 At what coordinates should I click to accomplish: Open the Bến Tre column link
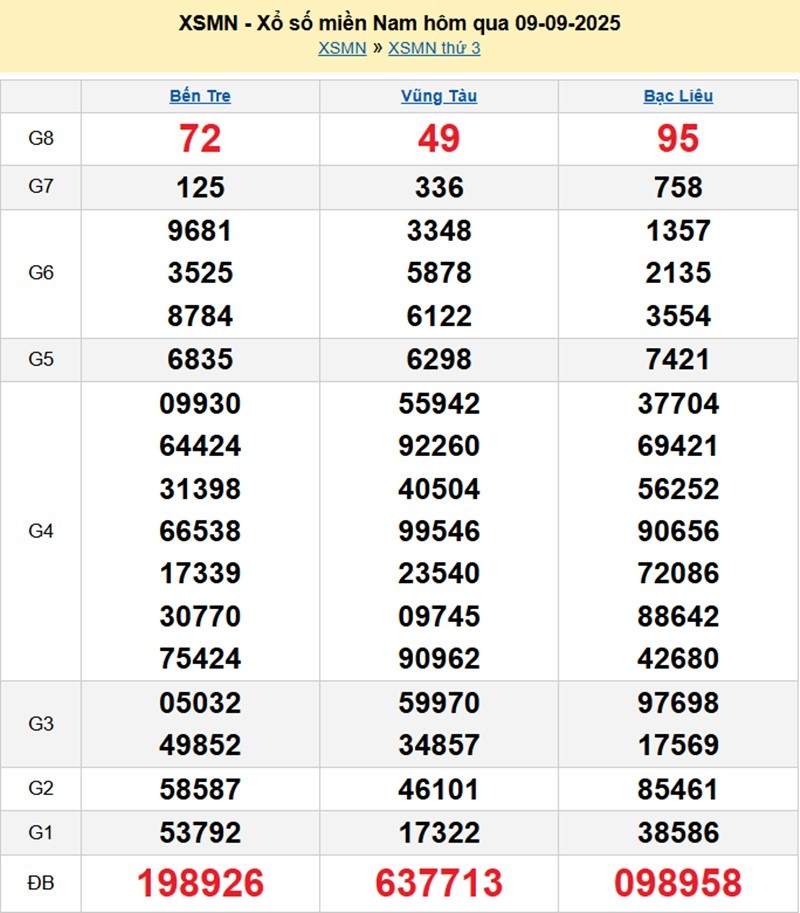[x=200, y=96]
